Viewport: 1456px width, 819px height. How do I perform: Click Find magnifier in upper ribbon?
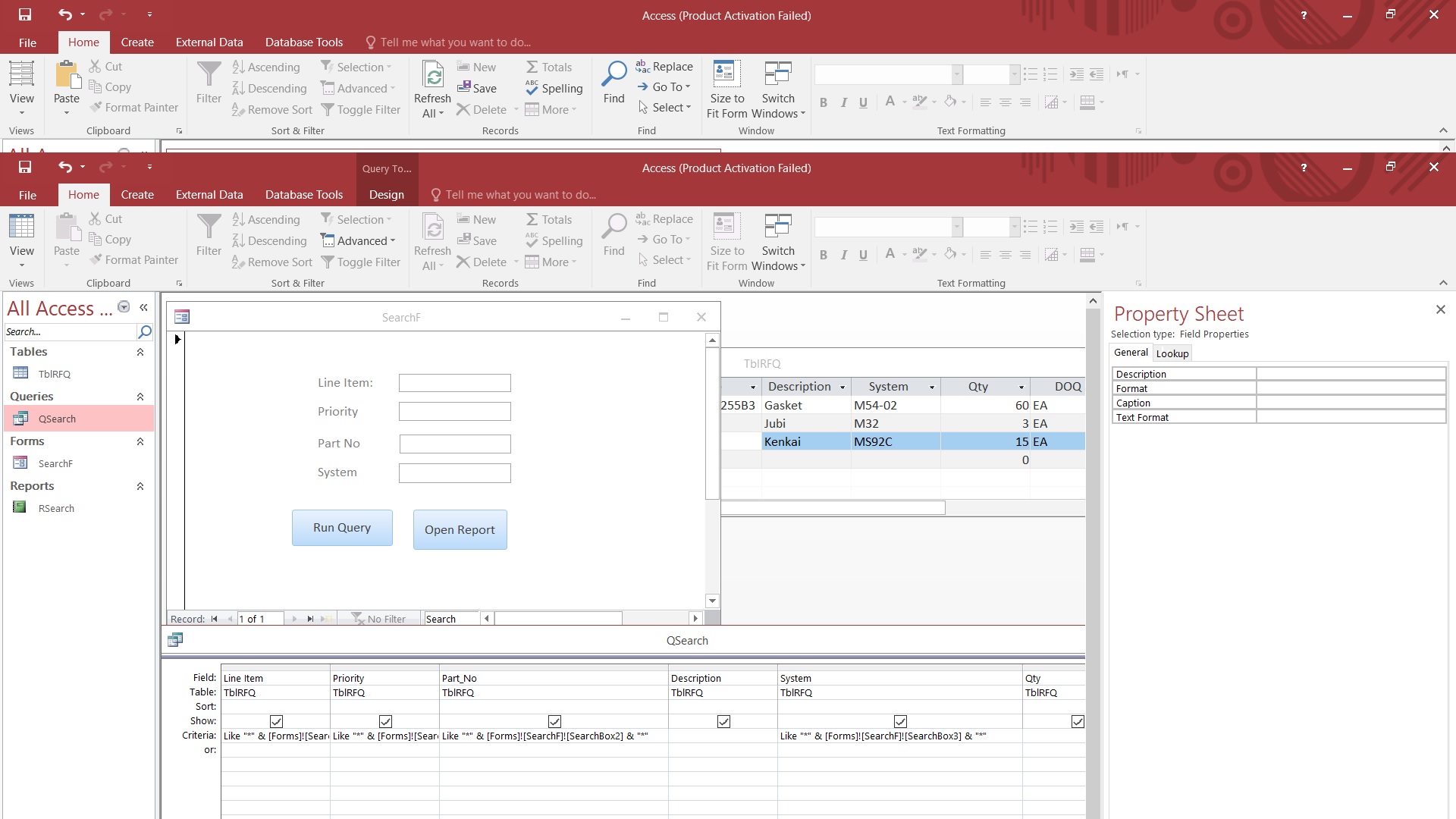click(613, 74)
